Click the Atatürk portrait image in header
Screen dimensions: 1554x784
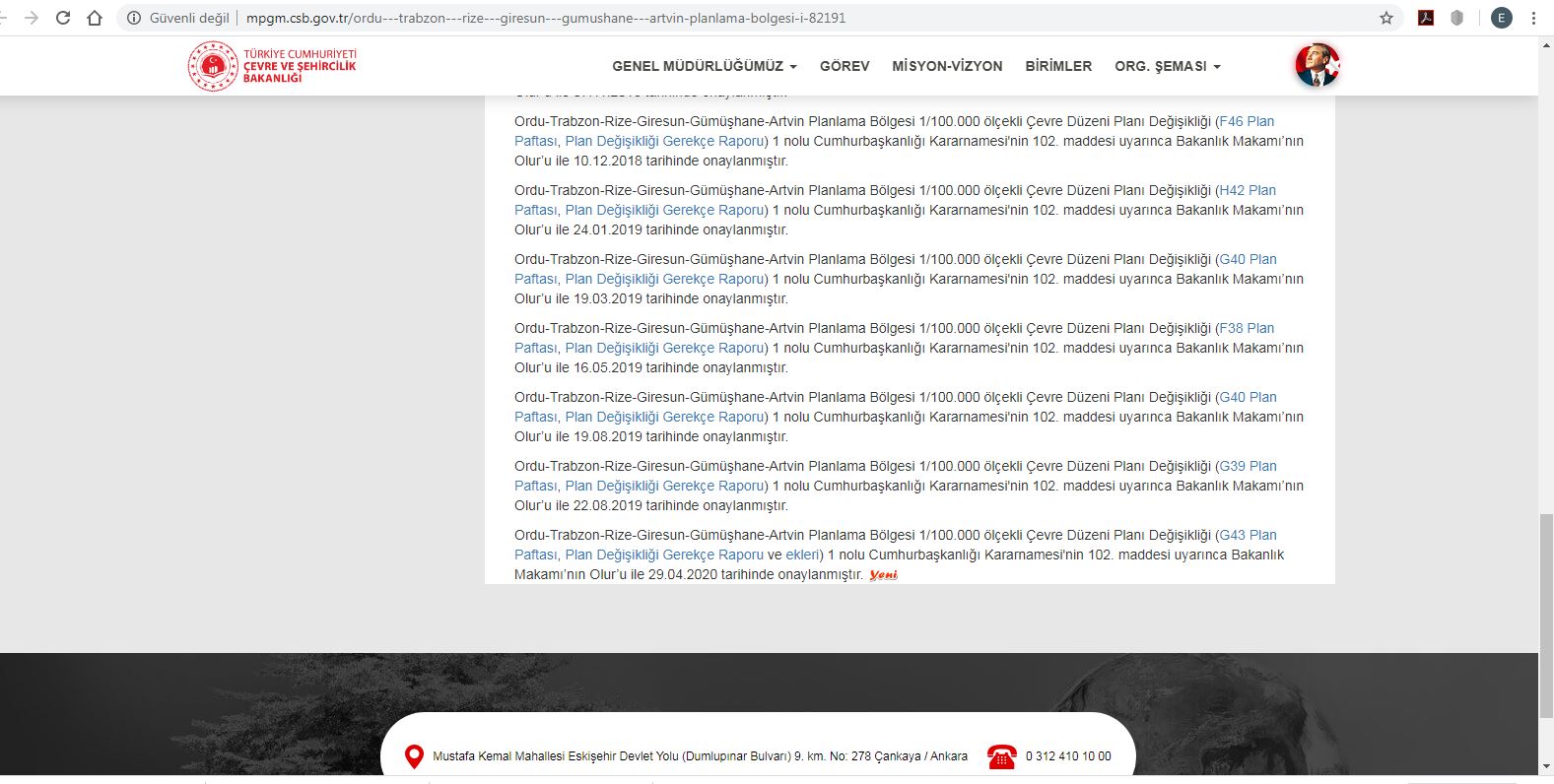(x=1318, y=65)
